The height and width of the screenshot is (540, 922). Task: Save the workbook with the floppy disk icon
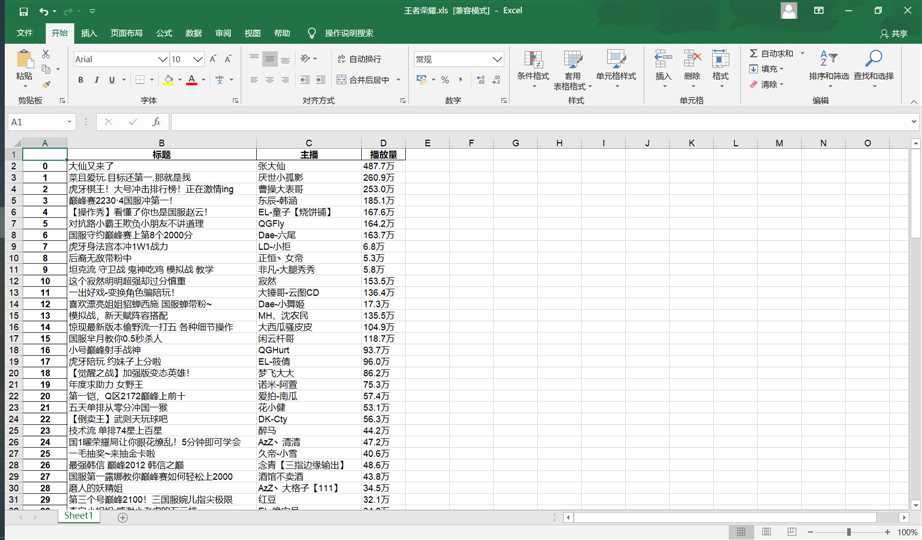[24, 11]
